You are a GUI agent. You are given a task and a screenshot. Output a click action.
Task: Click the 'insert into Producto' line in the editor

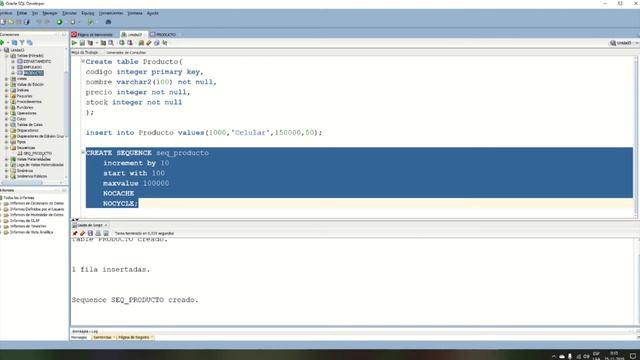pos(204,133)
